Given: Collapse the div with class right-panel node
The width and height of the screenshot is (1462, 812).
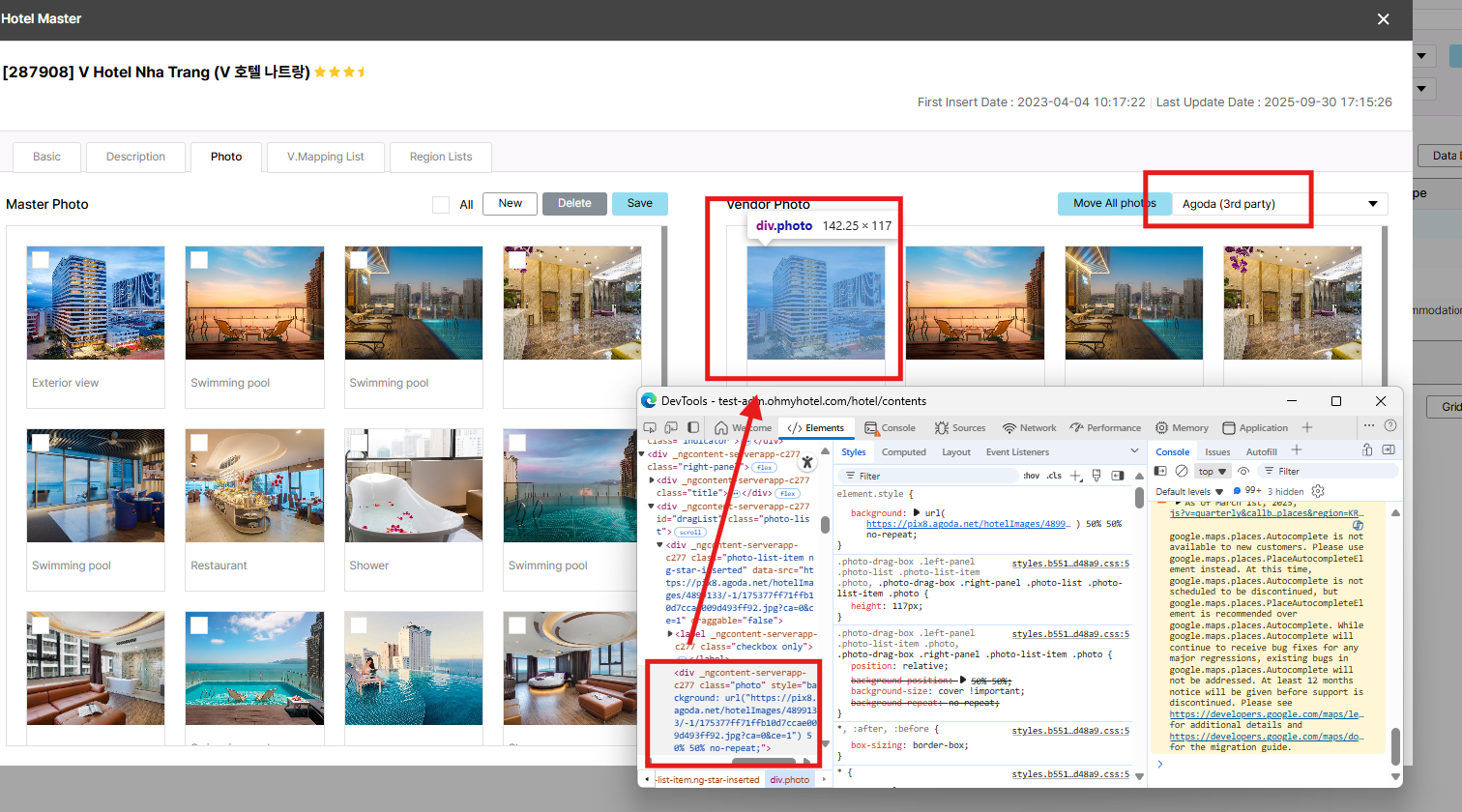Looking at the screenshot, I should (x=643, y=453).
